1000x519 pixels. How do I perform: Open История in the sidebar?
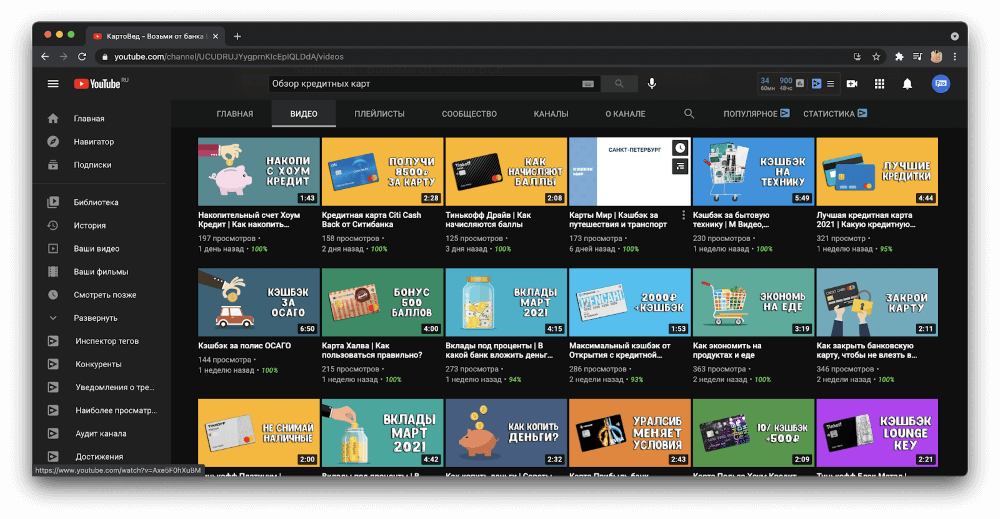[89, 225]
